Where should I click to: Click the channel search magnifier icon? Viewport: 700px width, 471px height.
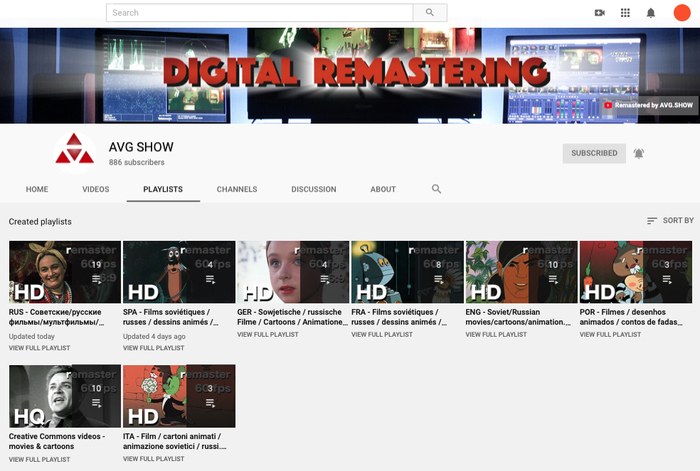(x=436, y=189)
